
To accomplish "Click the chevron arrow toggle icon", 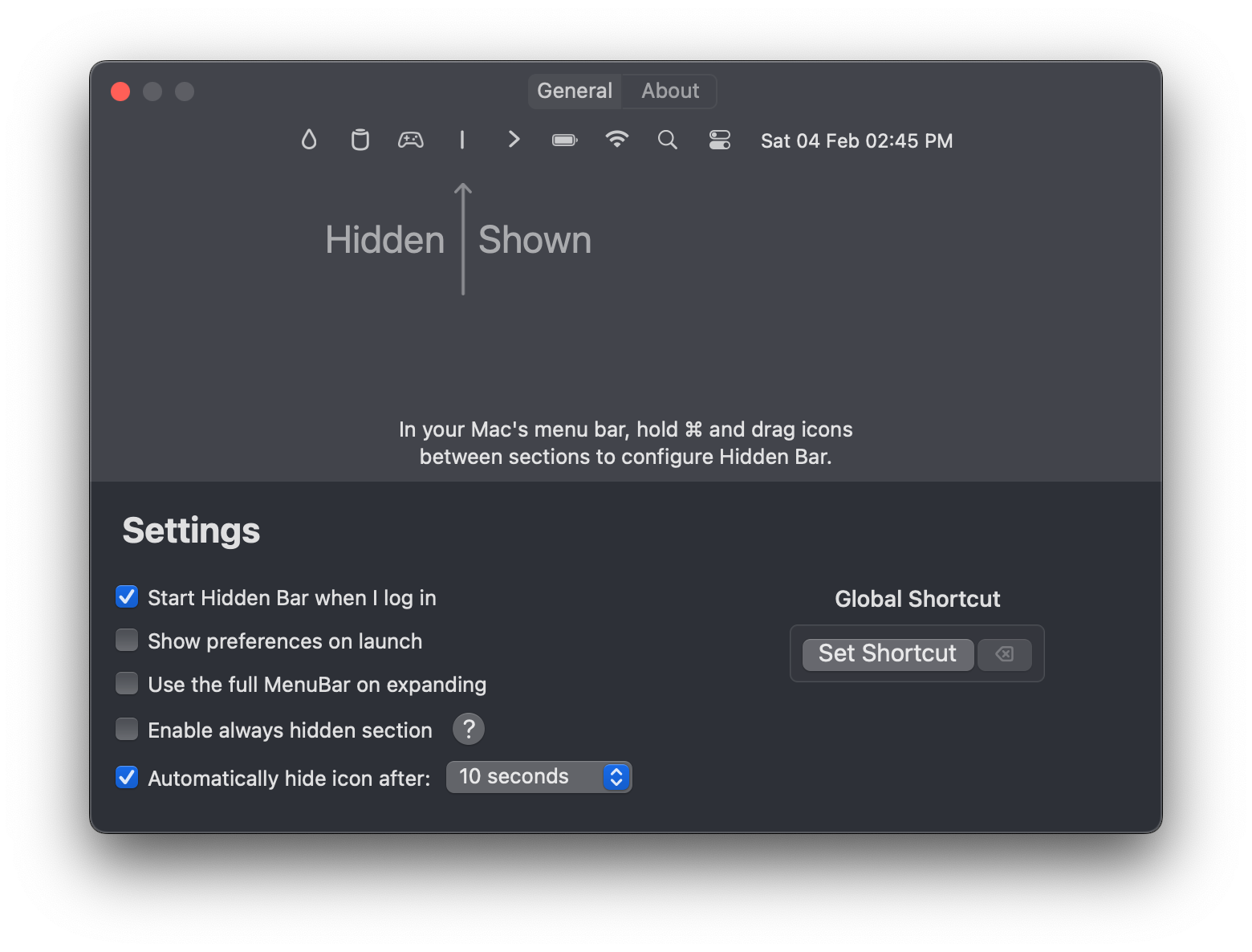I will point(514,140).
